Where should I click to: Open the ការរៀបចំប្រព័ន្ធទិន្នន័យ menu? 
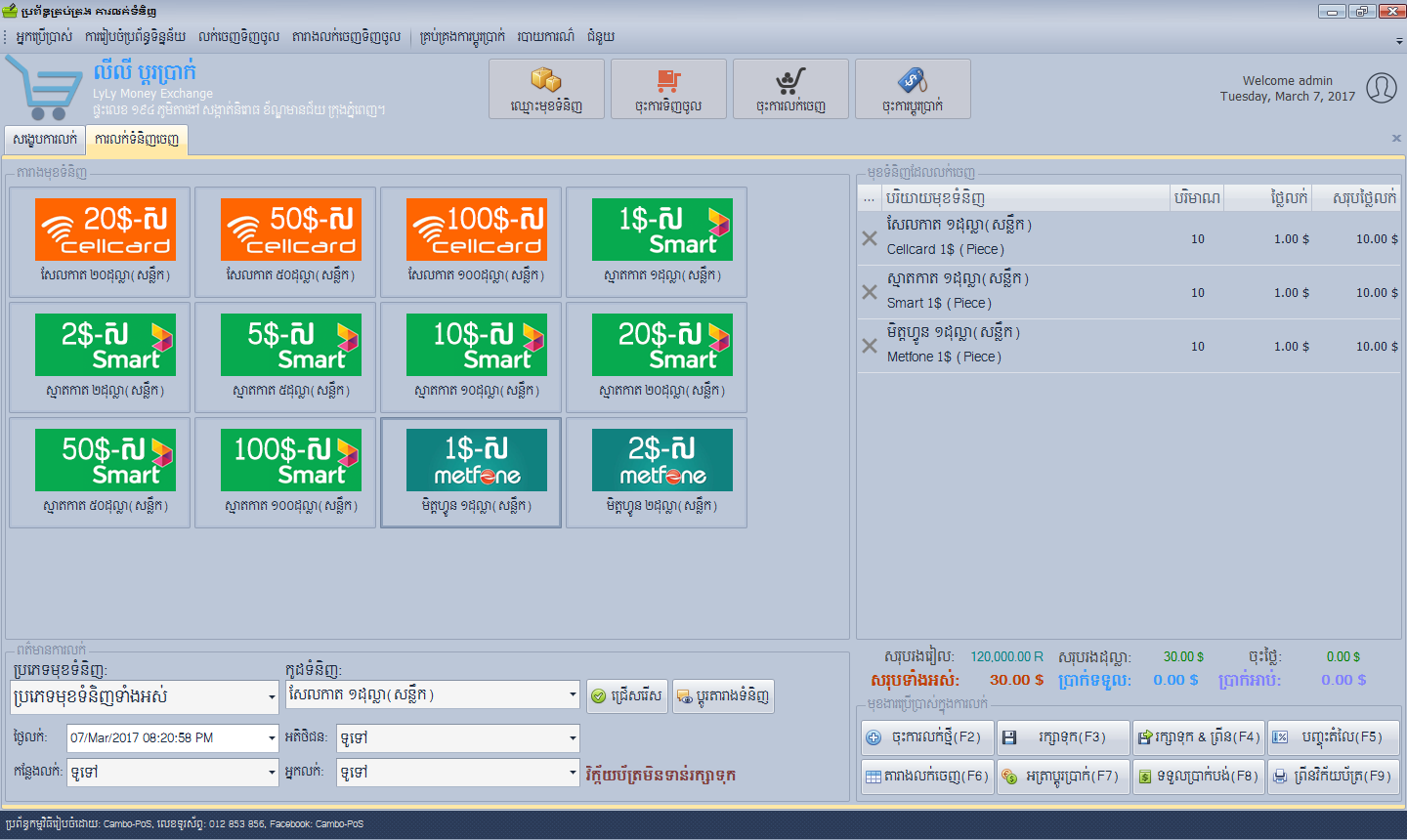pos(135,37)
